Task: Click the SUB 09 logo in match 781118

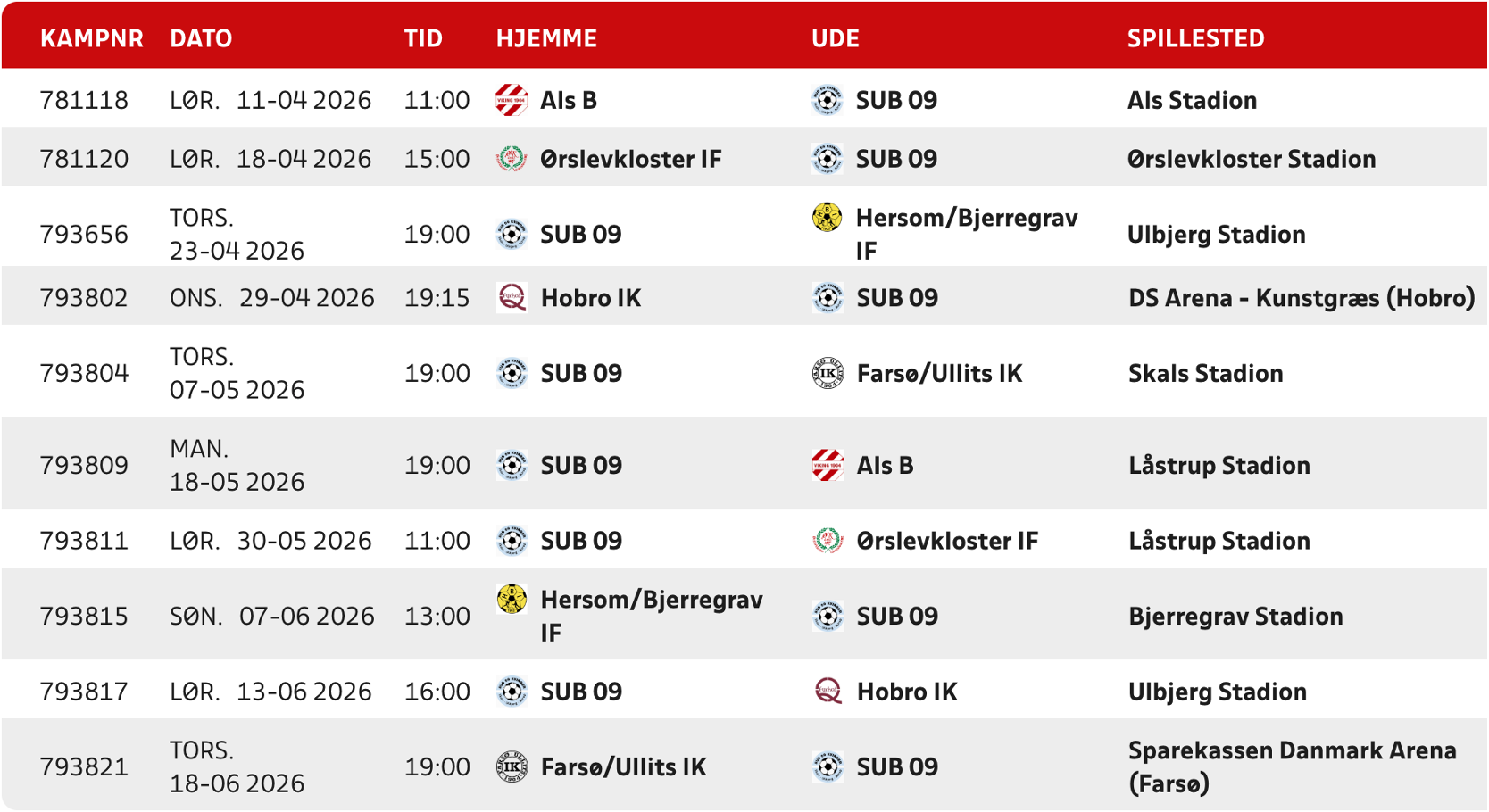Action: [828, 100]
